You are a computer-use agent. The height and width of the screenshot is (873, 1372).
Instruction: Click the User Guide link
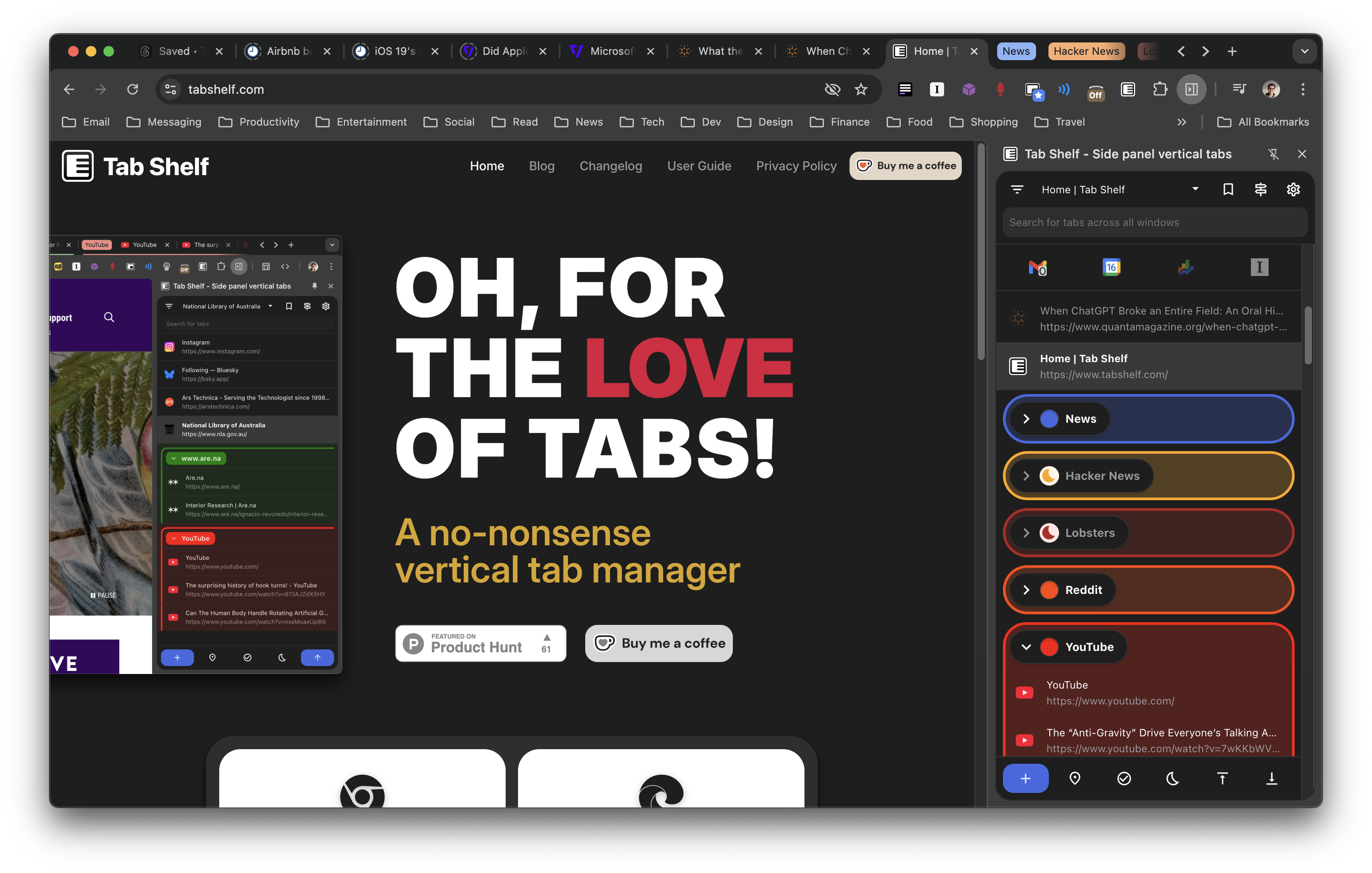click(x=699, y=166)
